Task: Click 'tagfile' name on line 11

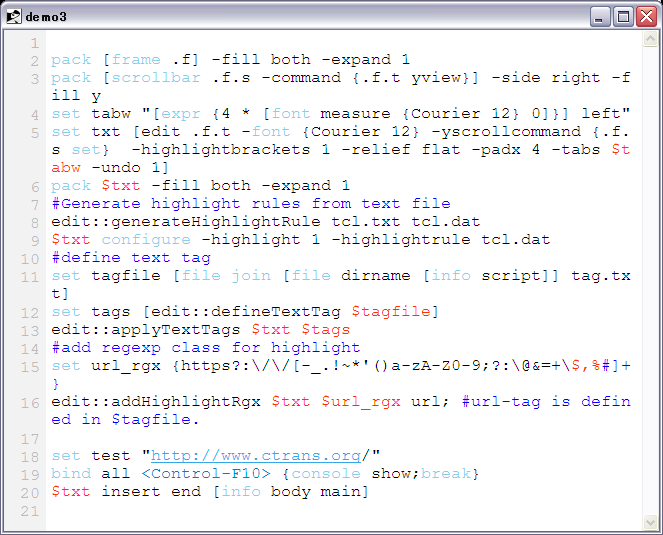Action: (x=126, y=276)
